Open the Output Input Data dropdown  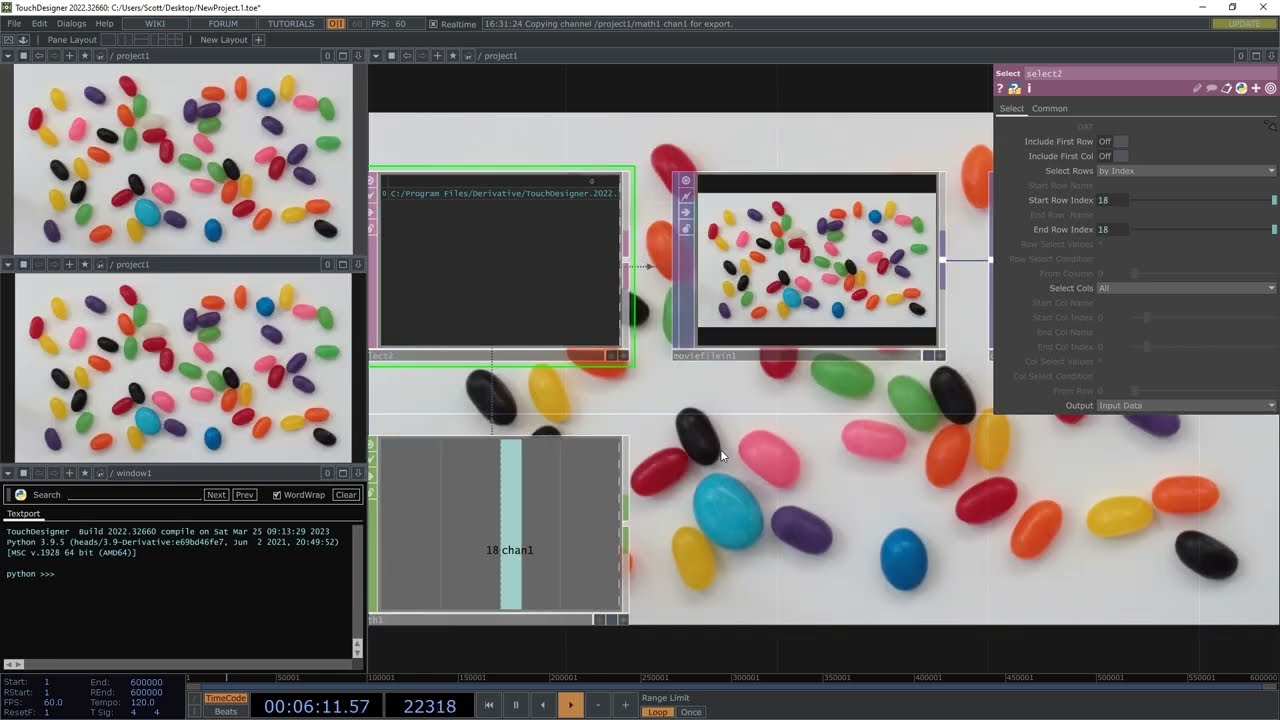(1187, 406)
